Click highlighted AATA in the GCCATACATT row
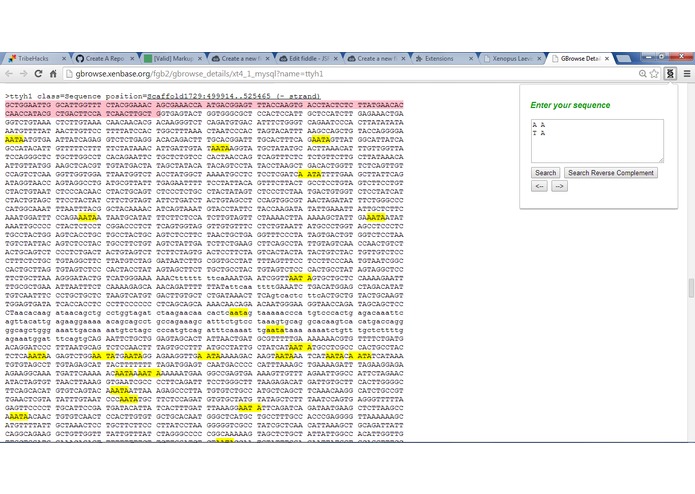Image resolution: width=695 pixels, height=494 pixels. 220,148
